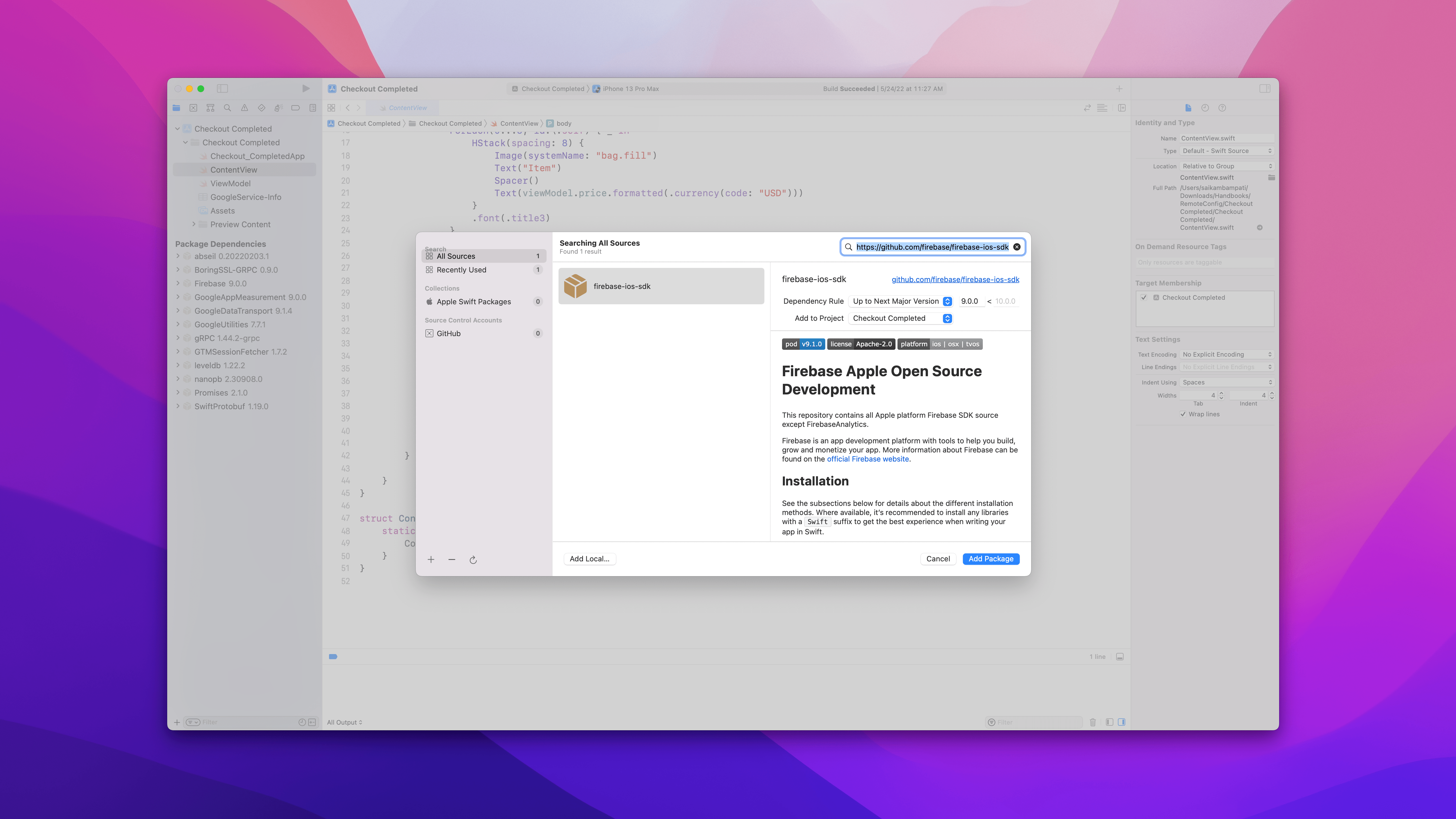Click the adjust editor options lines icon
This screenshot has width=1456, height=819.
click(x=1102, y=108)
